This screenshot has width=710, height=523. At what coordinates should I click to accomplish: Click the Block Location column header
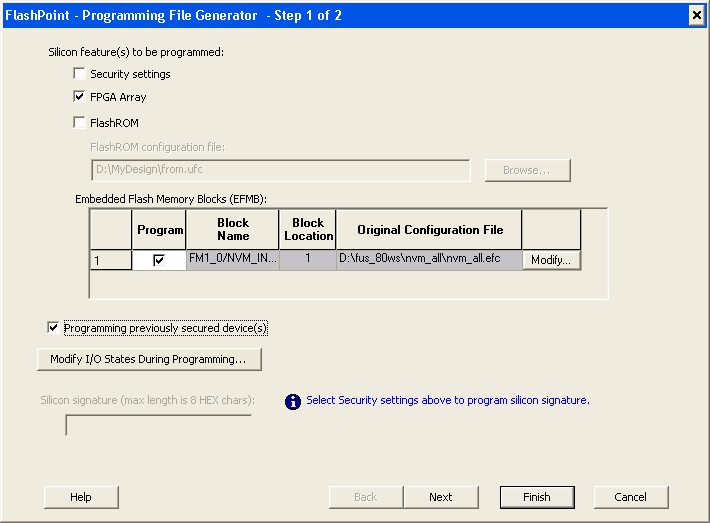[x=308, y=230]
